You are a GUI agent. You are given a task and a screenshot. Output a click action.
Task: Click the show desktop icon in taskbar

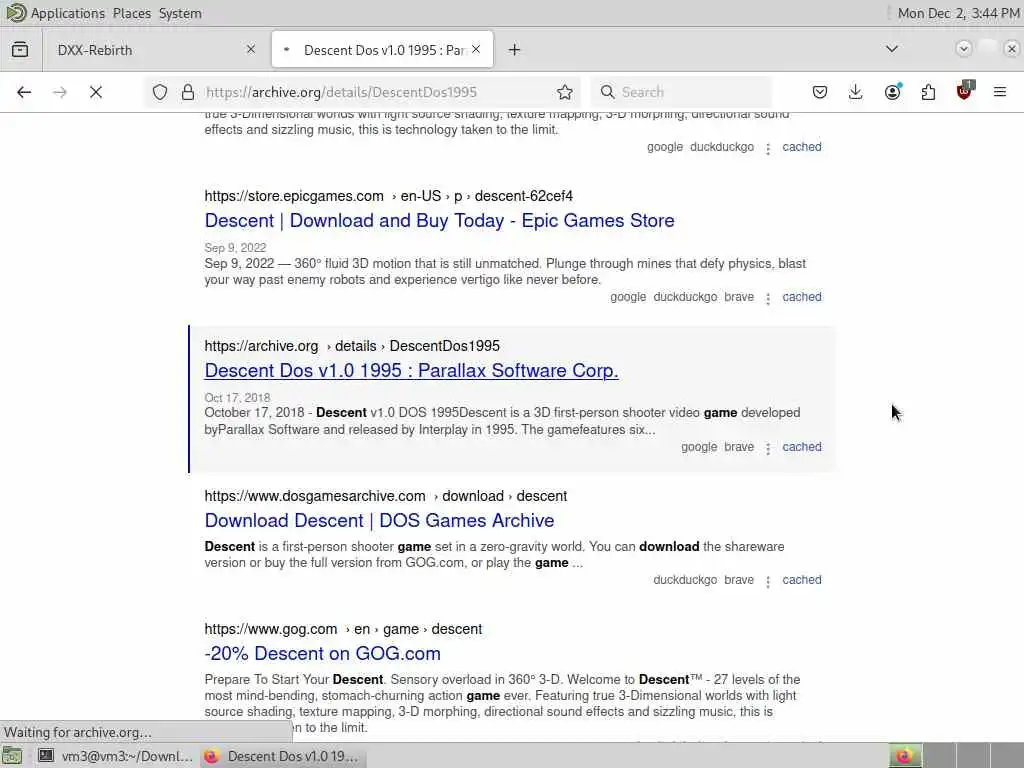tap(12, 756)
